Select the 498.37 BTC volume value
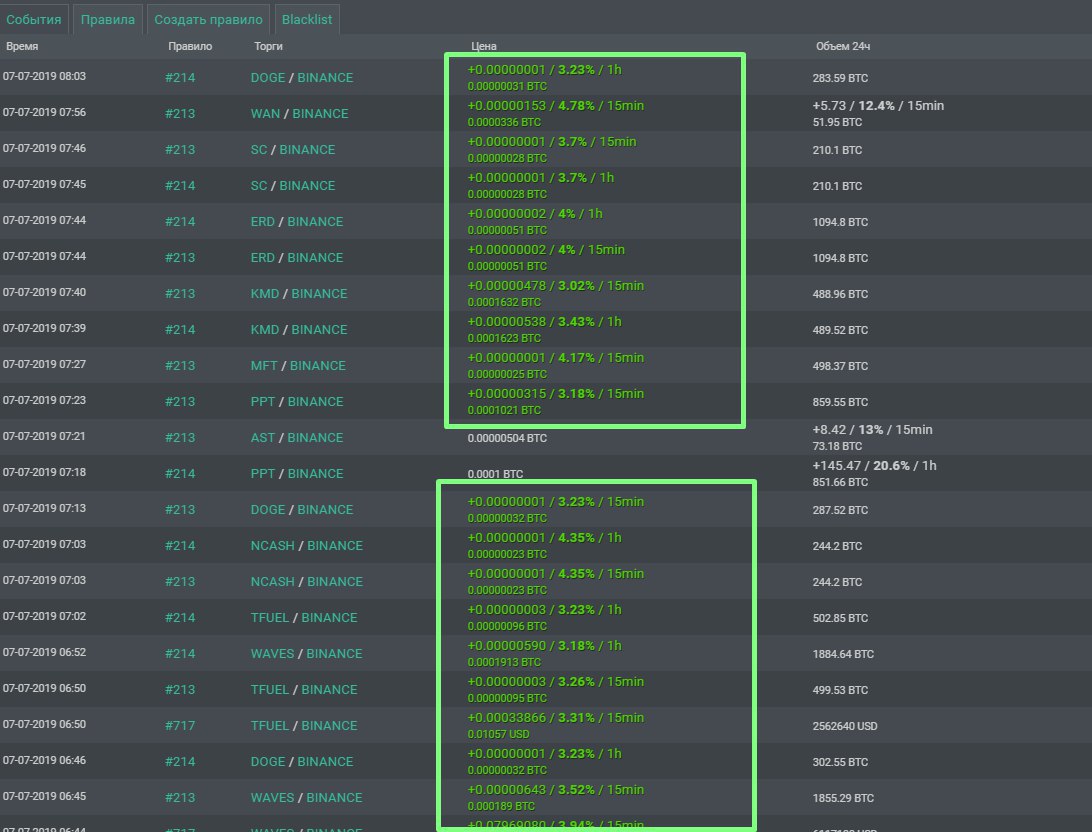Viewport: 1092px width, 832px height. pyautogui.click(x=840, y=366)
